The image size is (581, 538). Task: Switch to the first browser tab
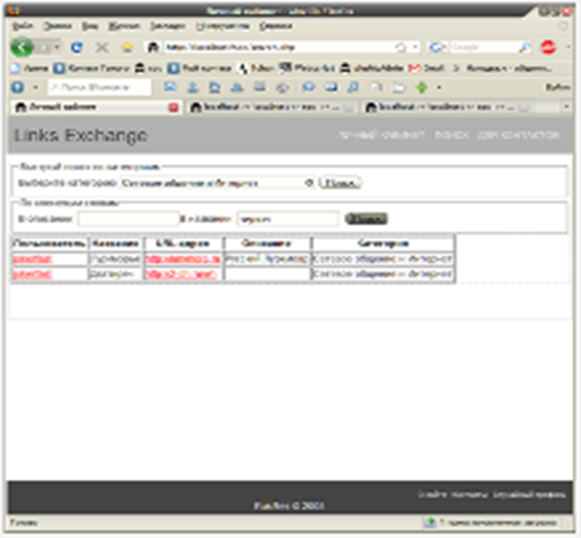pyautogui.click(x=93, y=107)
